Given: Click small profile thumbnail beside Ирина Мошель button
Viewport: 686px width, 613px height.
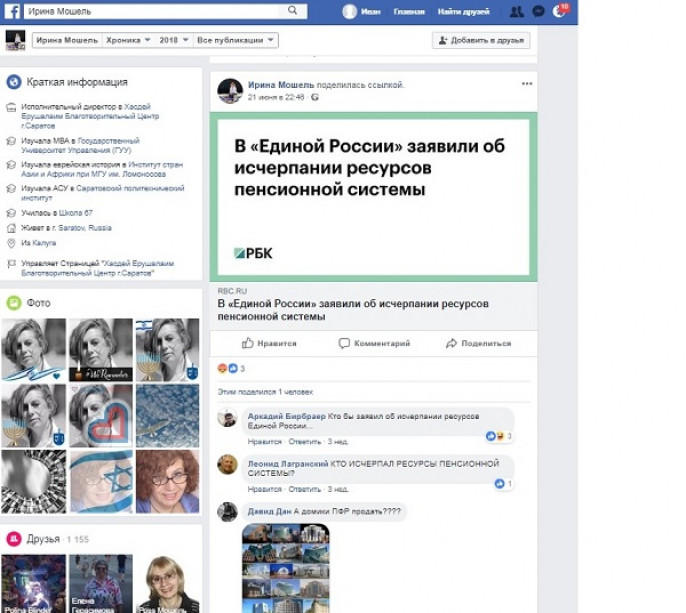Looking at the screenshot, I should (x=15, y=40).
